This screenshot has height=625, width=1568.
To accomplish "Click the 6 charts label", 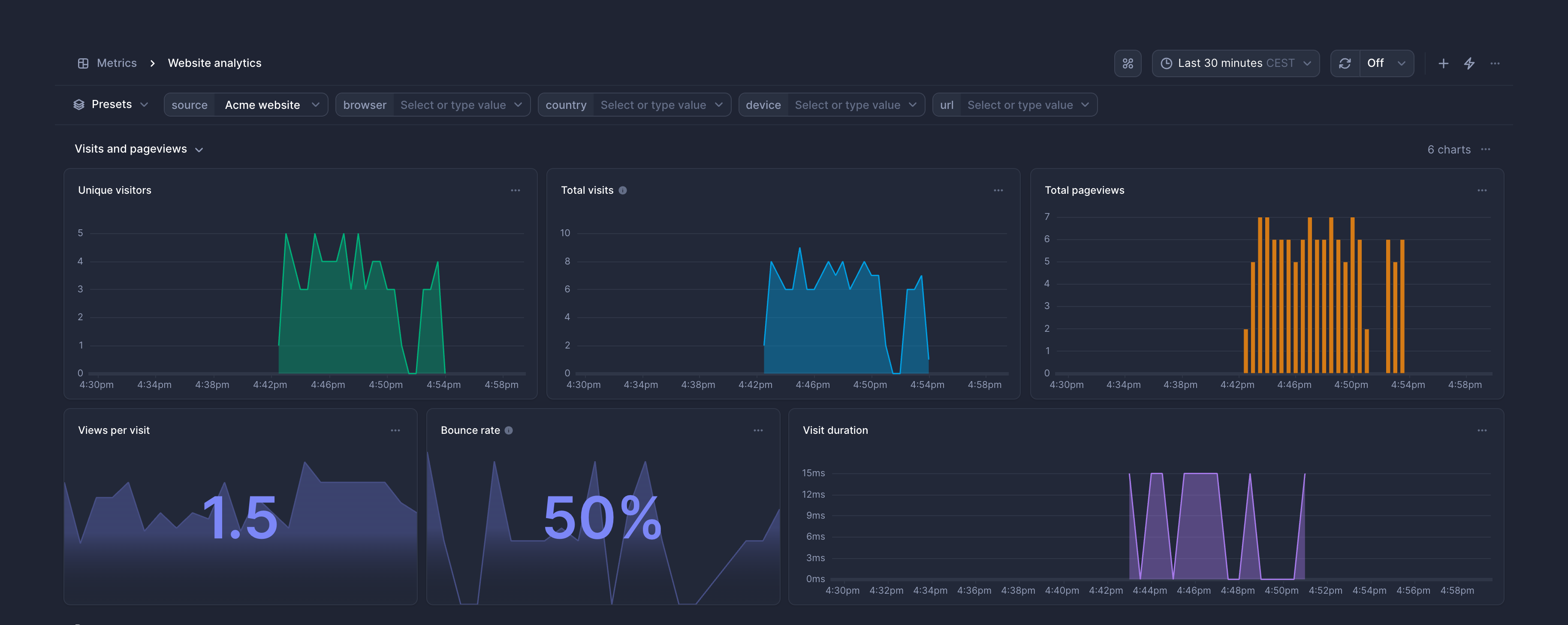I will click(x=1449, y=150).
